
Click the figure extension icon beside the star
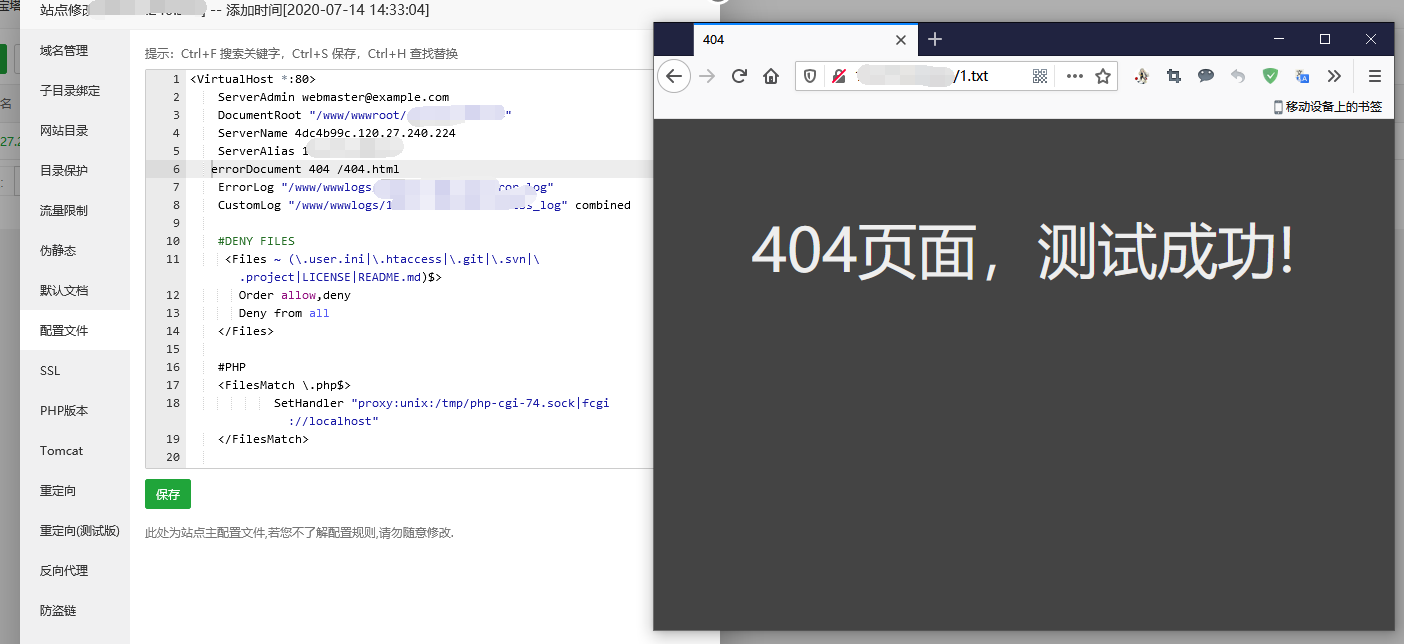click(x=1142, y=76)
